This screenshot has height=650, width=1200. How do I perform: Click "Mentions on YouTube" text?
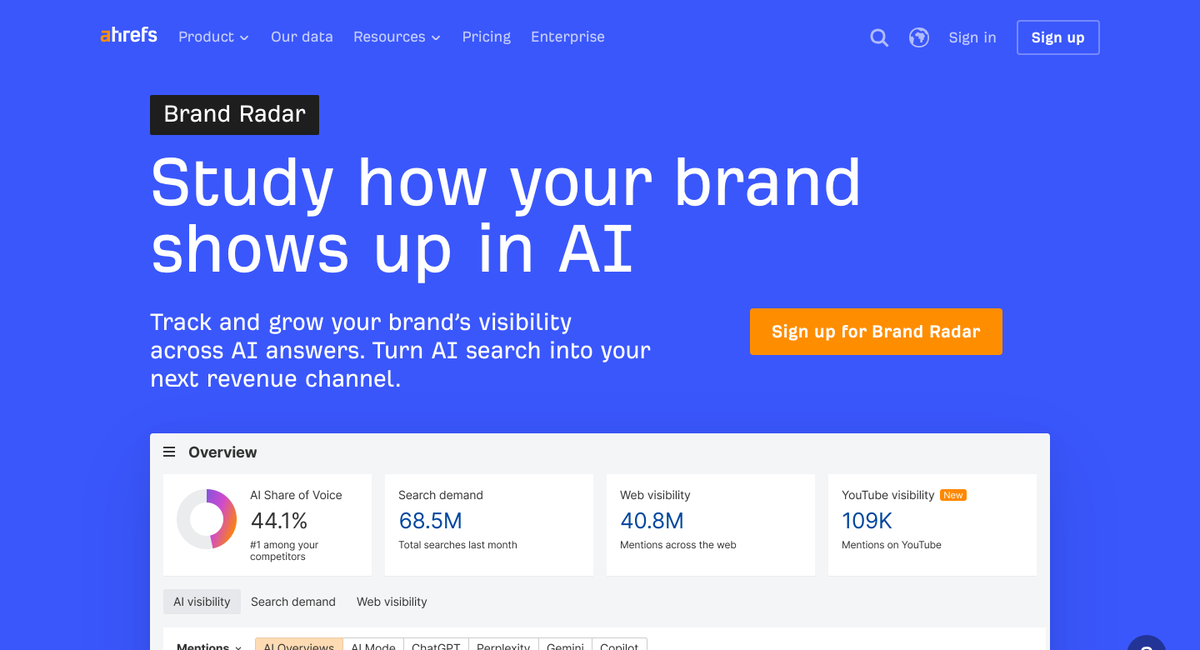click(x=891, y=545)
